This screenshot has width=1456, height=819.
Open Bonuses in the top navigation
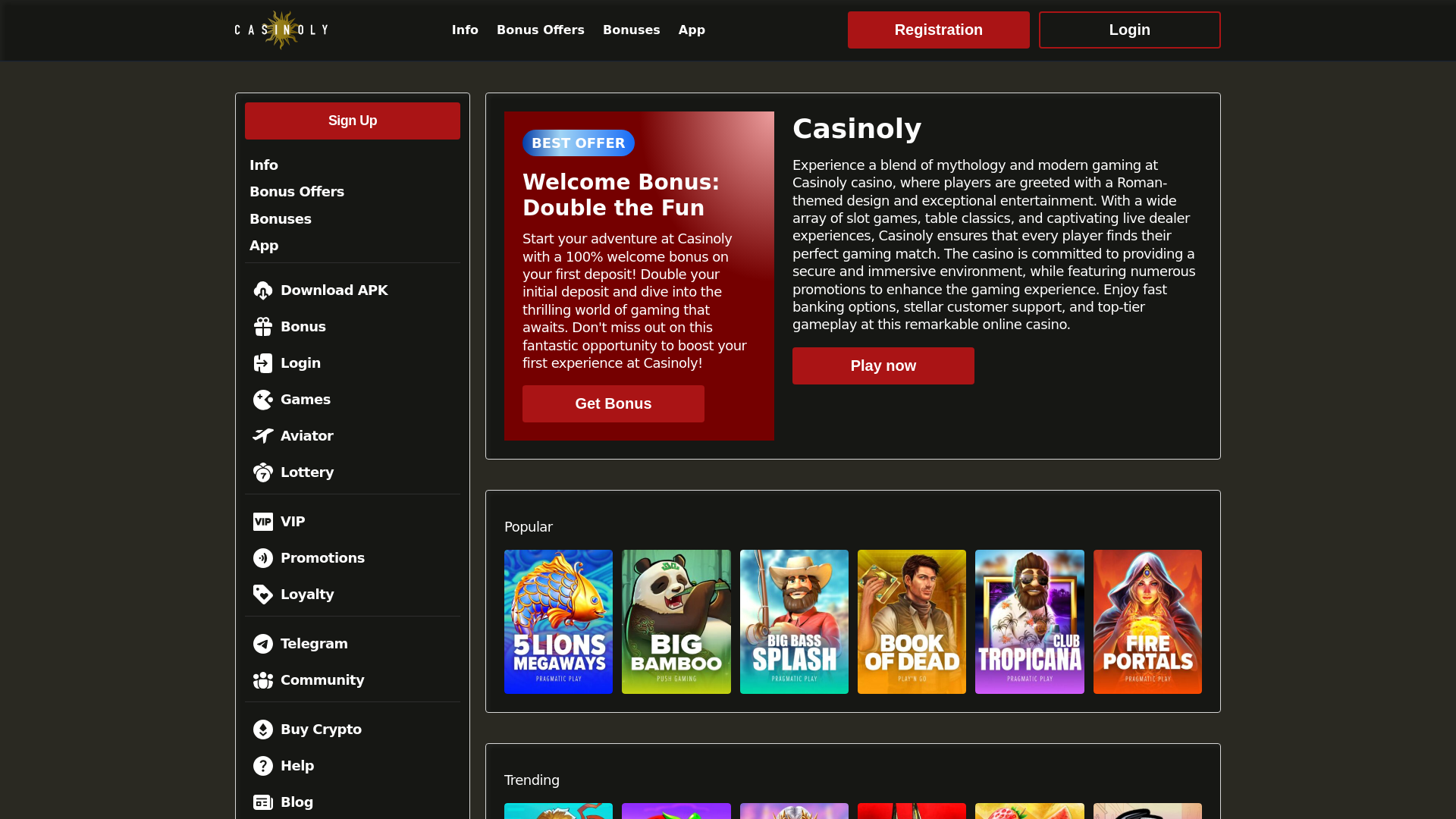(x=632, y=30)
